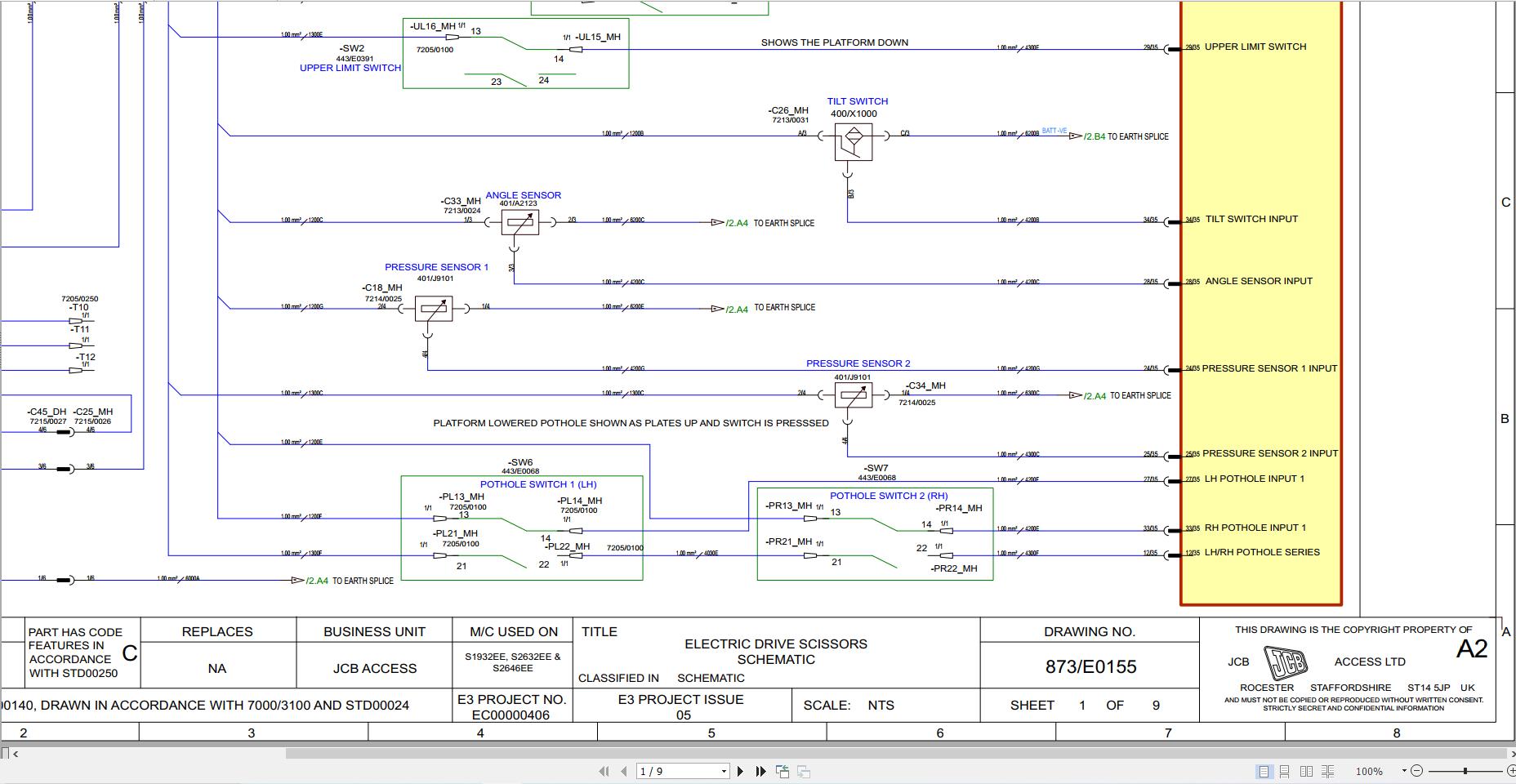Click the ANGLE SENSOR INPUT pin label

tap(1259, 281)
